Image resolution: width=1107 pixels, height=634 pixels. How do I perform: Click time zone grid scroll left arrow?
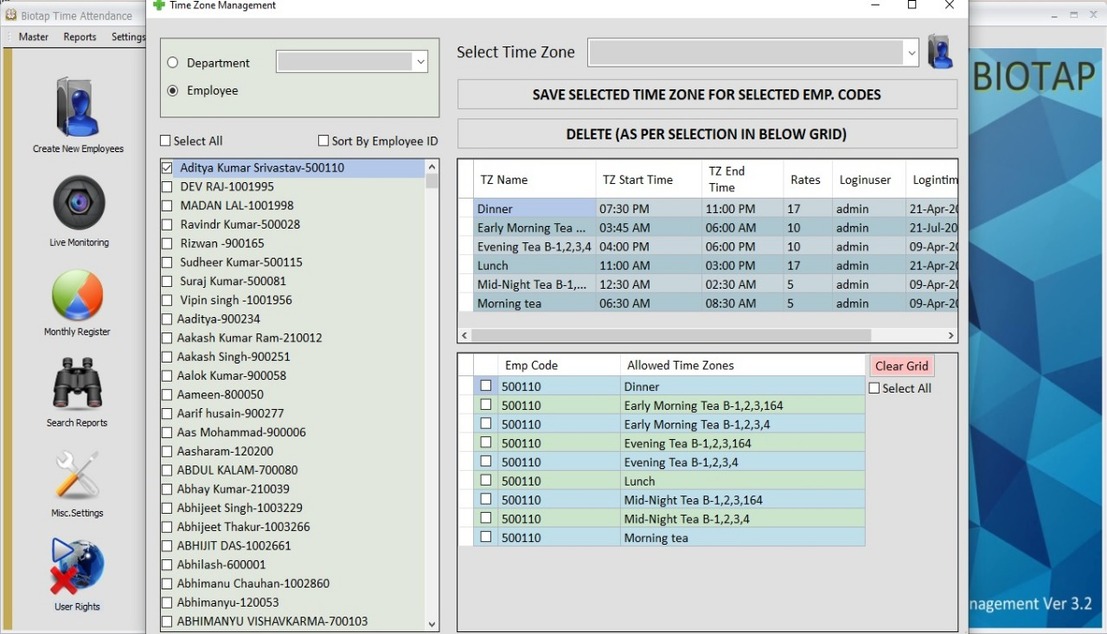[464, 335]
